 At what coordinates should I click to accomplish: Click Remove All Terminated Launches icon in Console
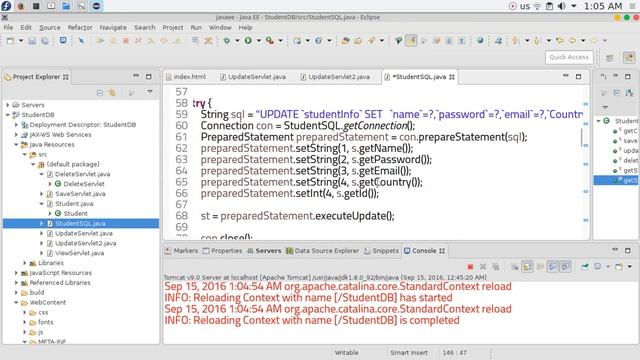coord(496,267)
